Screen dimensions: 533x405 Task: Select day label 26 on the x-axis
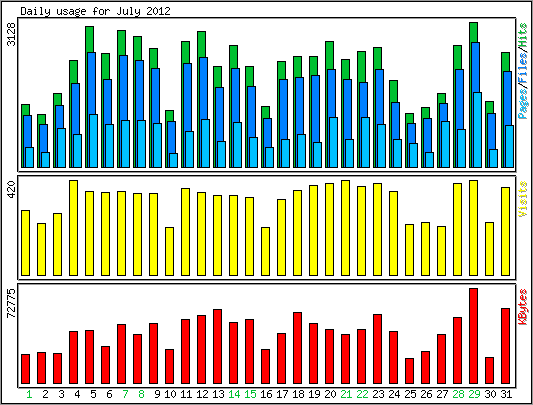[x=426, y=394]
